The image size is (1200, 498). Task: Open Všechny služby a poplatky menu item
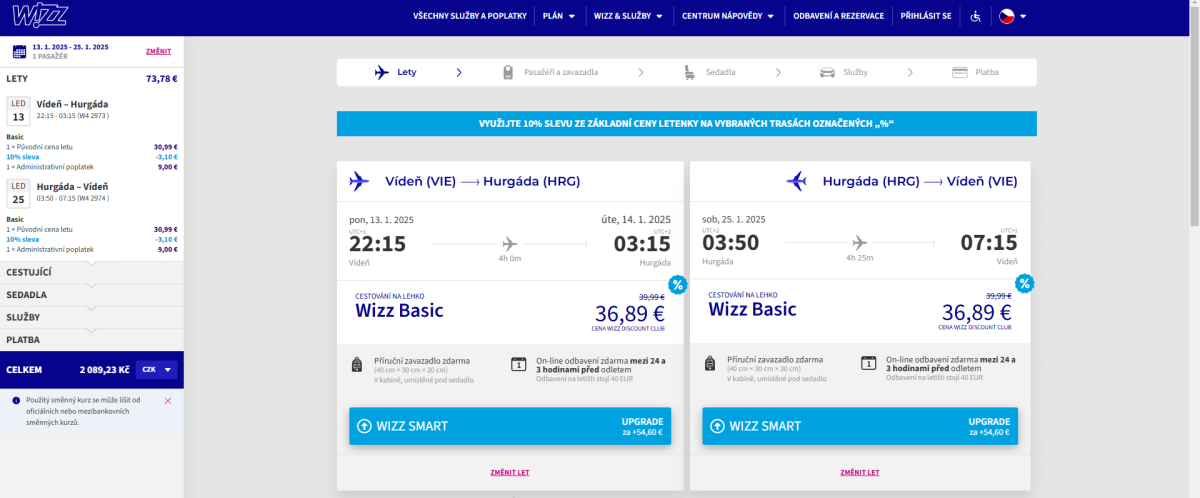(469, 17)
